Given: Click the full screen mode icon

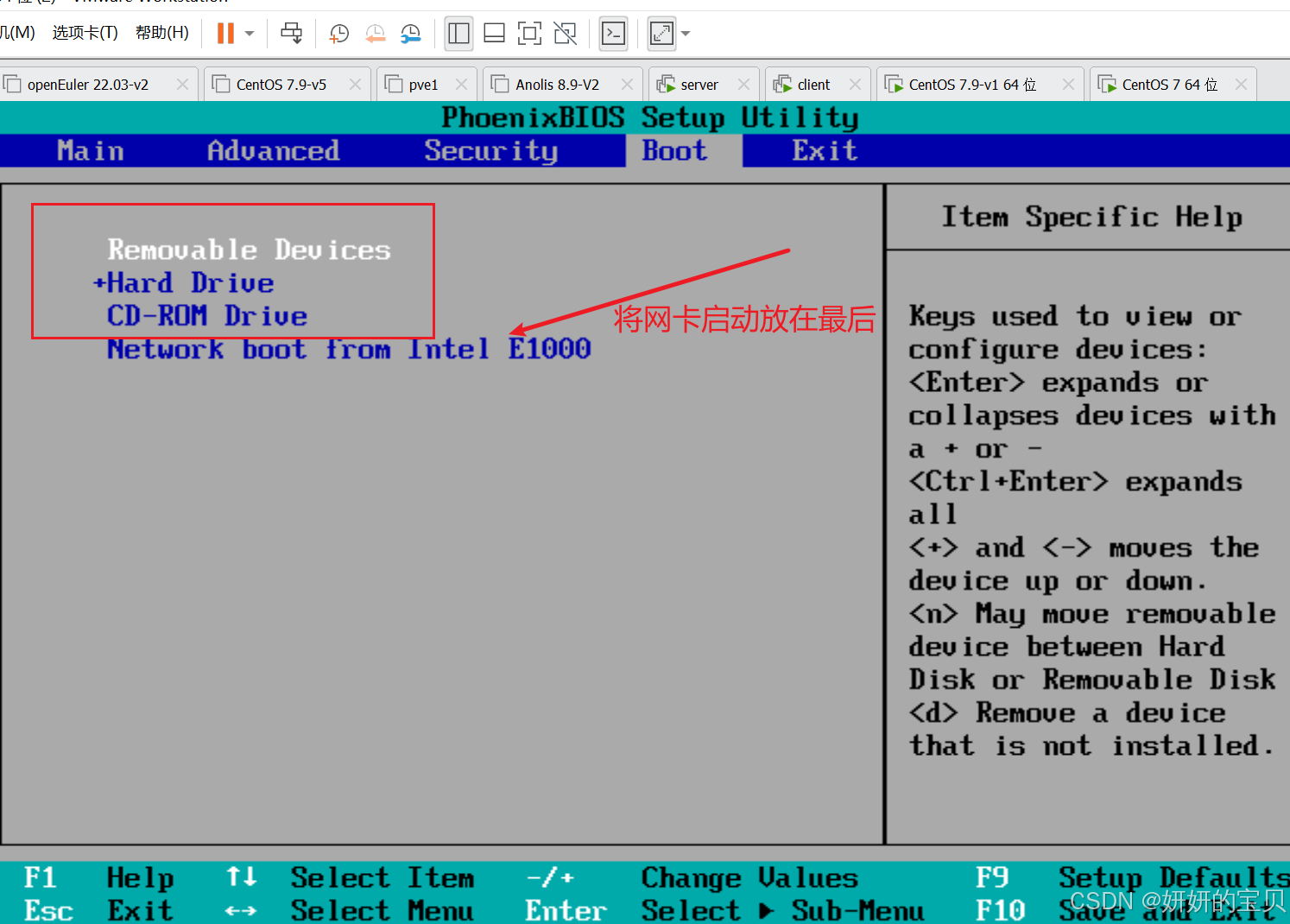Looking at the screenshot, I should click(x=529, y=34).
